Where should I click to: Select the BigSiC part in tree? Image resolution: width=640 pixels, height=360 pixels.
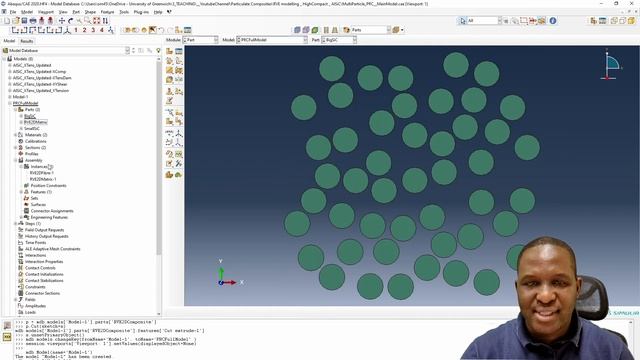click(x=29, y=116)
